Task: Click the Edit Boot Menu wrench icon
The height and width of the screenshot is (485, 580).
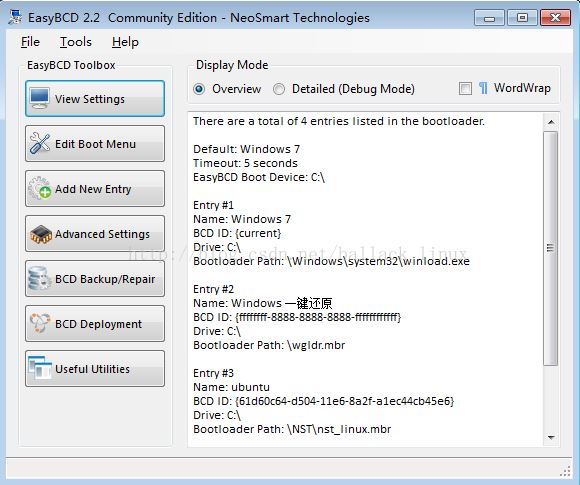Action: [x=40, y=143]
